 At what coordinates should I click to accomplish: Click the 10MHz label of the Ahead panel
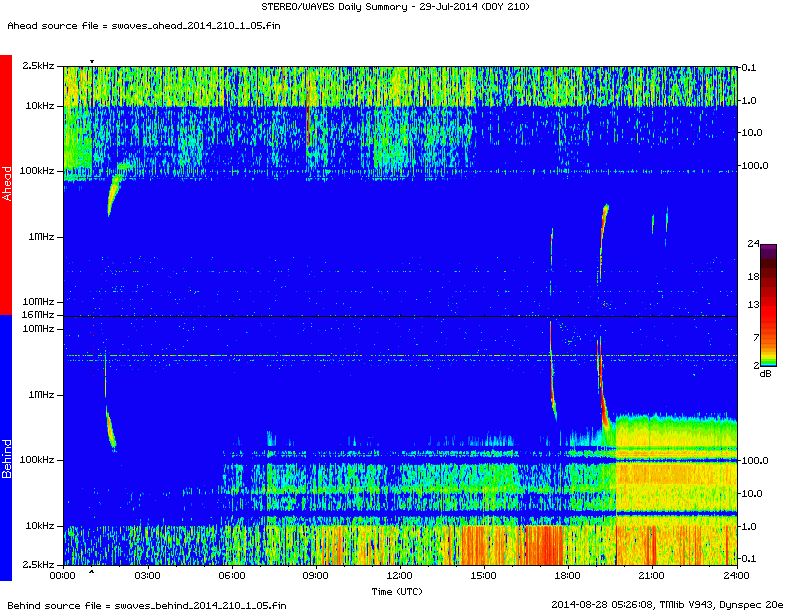38,301
